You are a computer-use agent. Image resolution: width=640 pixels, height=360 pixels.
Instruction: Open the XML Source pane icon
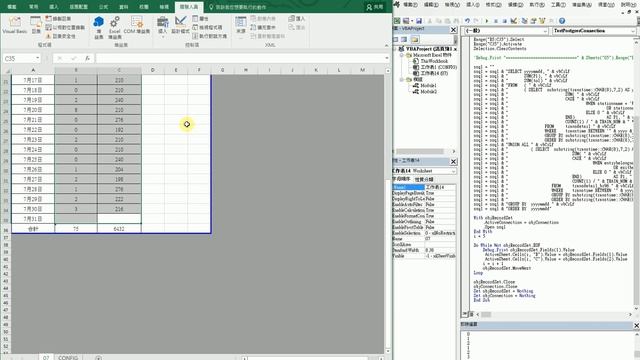[x=241, y=25]
